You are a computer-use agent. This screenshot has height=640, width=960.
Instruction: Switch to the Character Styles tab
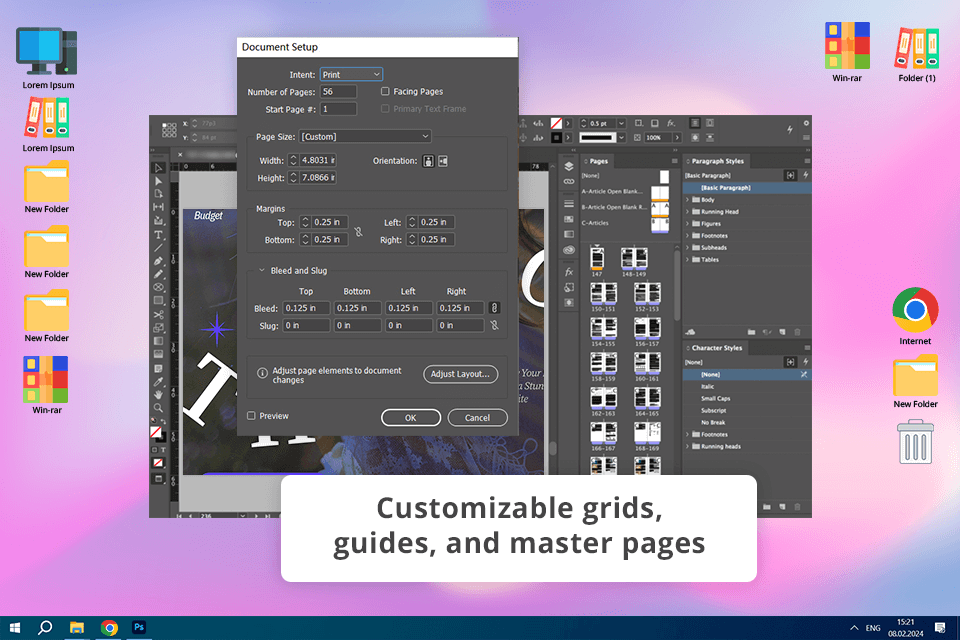(x=714, y=348)
